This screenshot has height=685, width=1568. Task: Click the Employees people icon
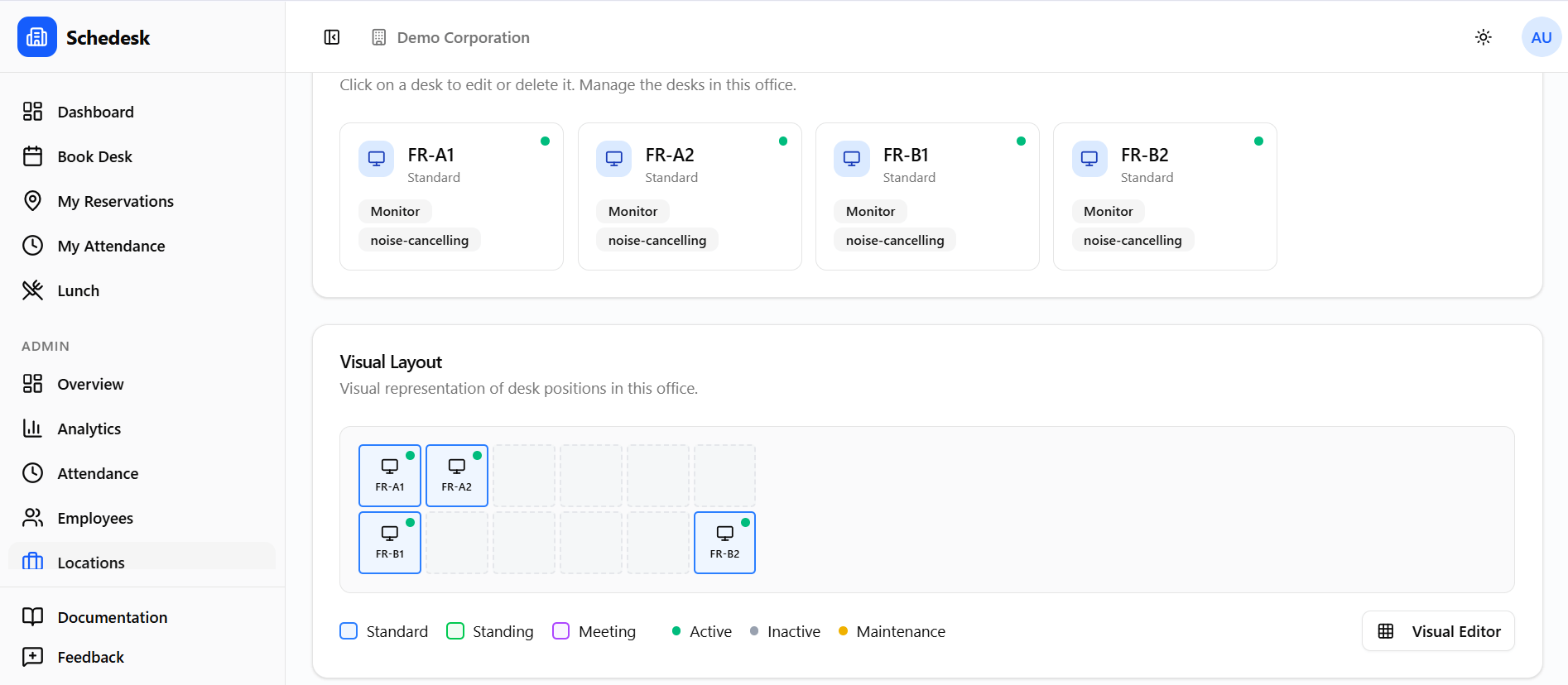pyautogui.click(x=32, y=518)
